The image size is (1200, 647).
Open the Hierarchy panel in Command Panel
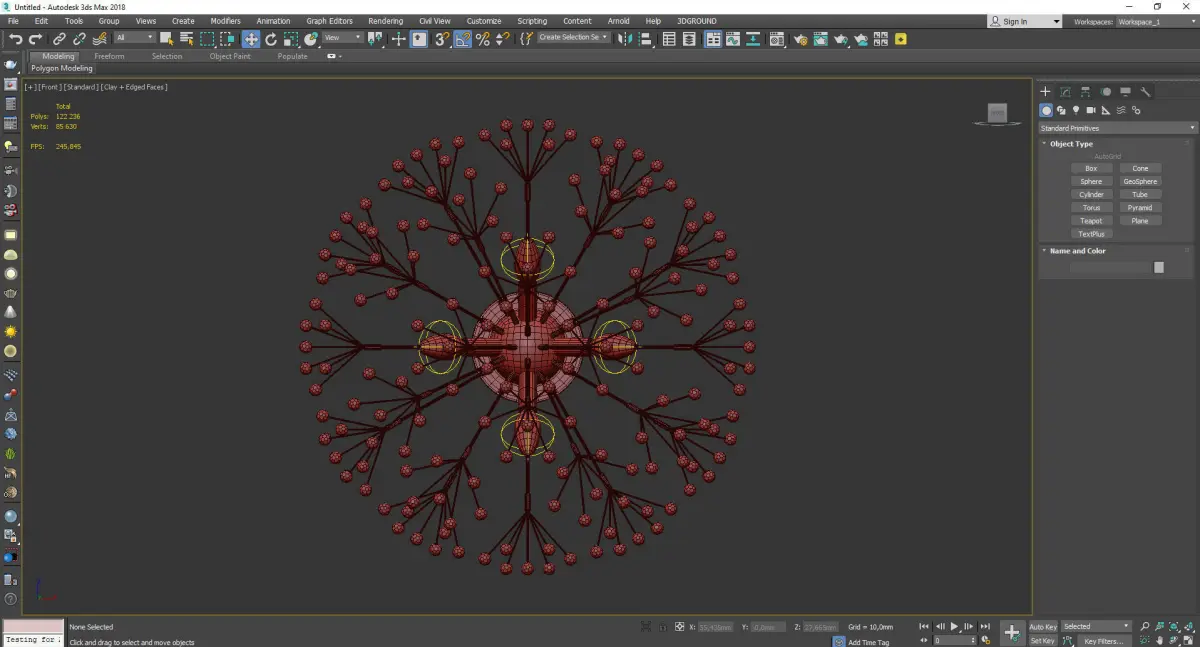point(1086,92)
